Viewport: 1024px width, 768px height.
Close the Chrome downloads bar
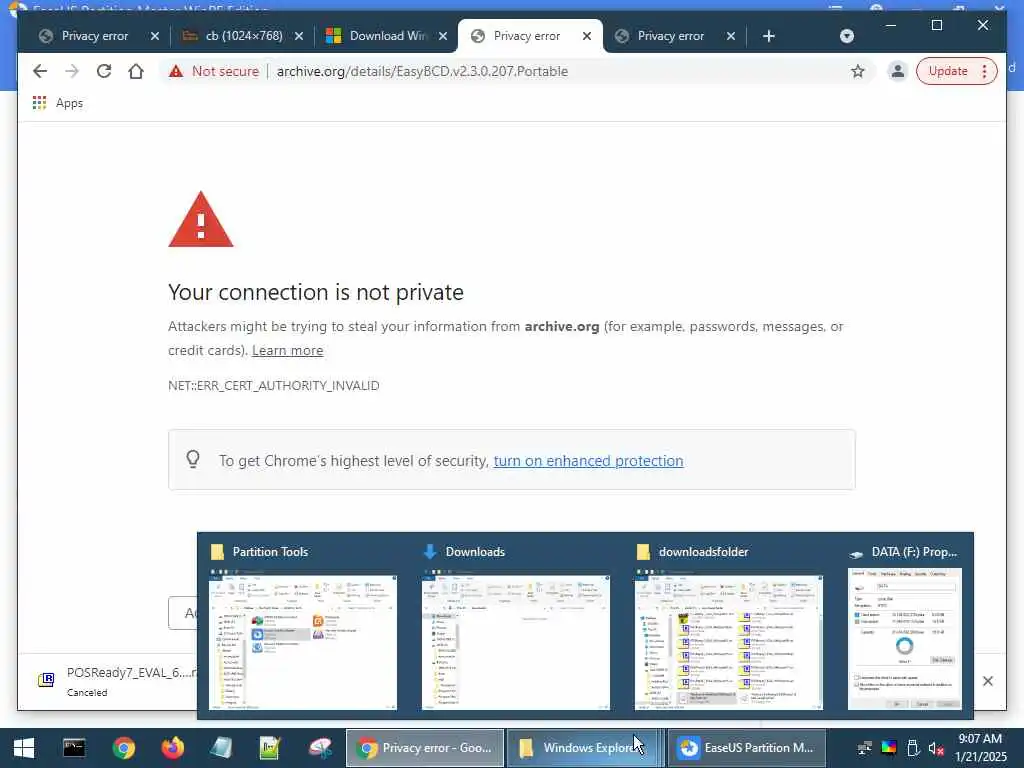click(987, 681)
